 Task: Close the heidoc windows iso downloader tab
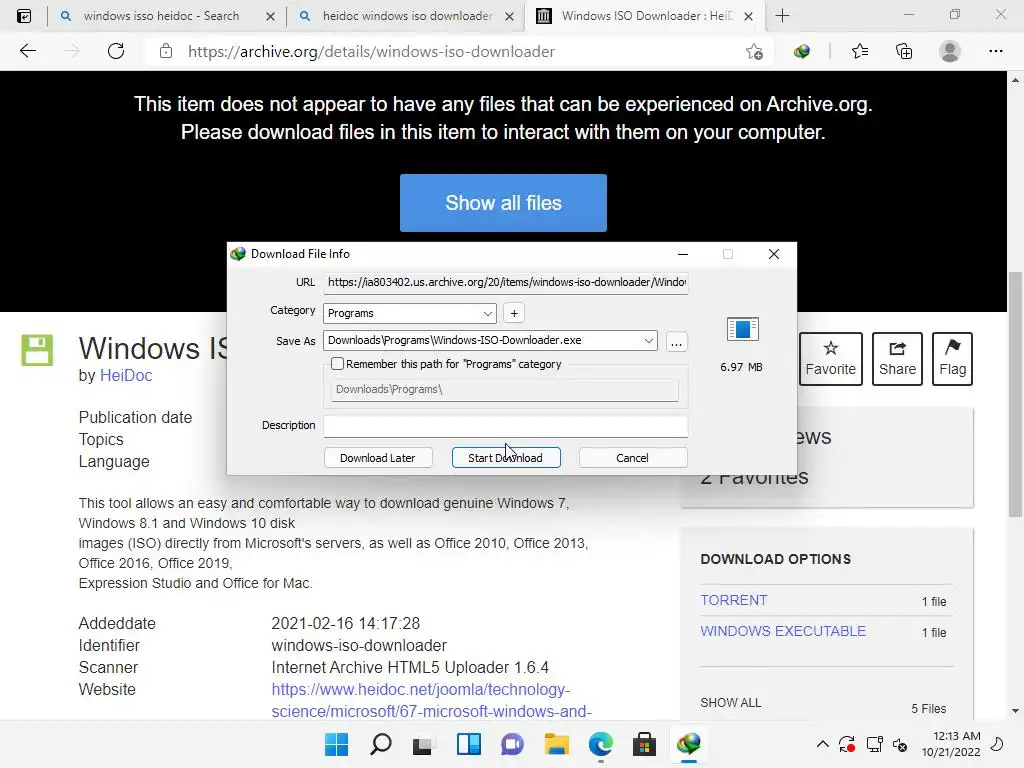point(509,16)
